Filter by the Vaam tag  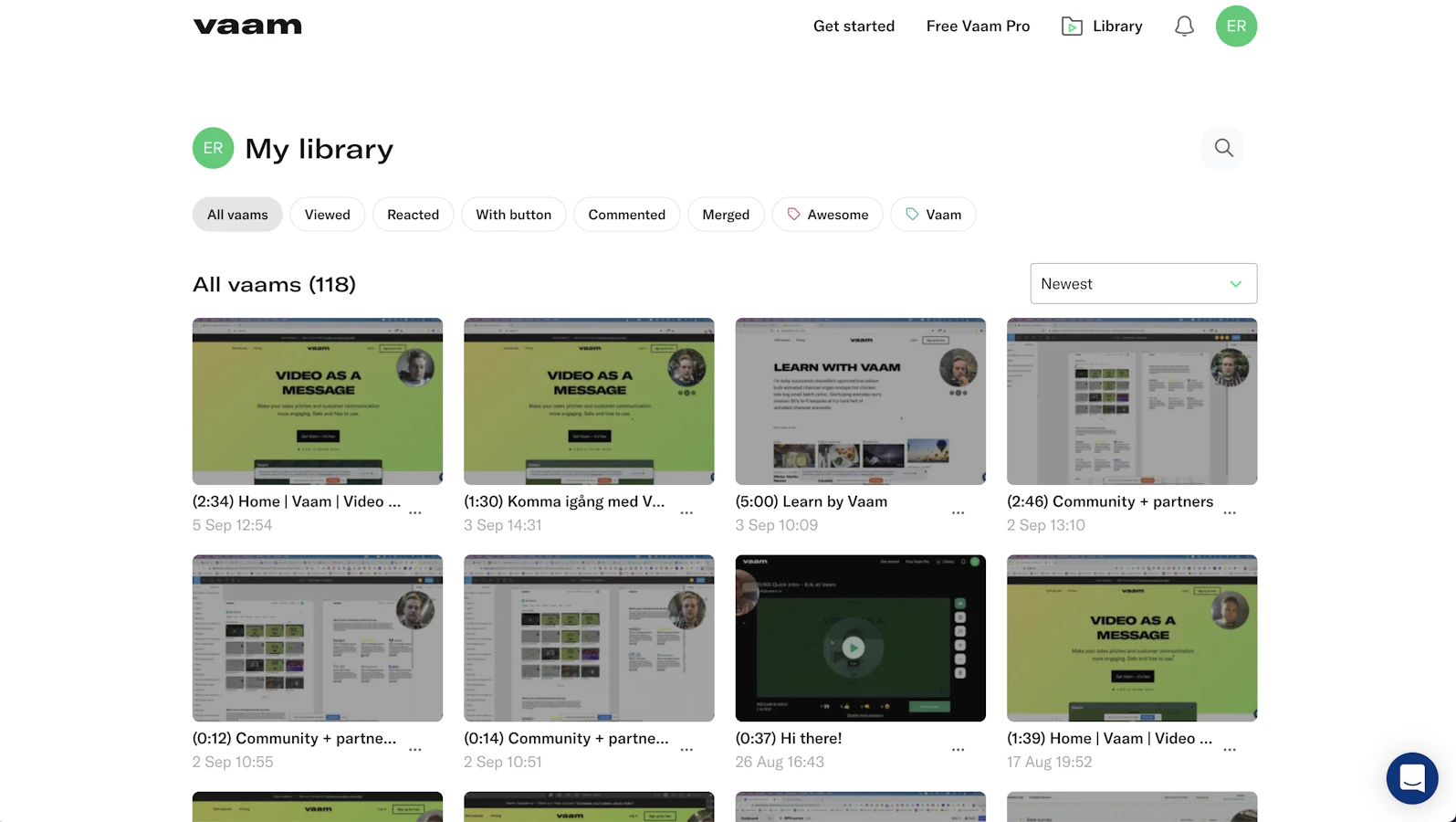(x=933, y=215)
